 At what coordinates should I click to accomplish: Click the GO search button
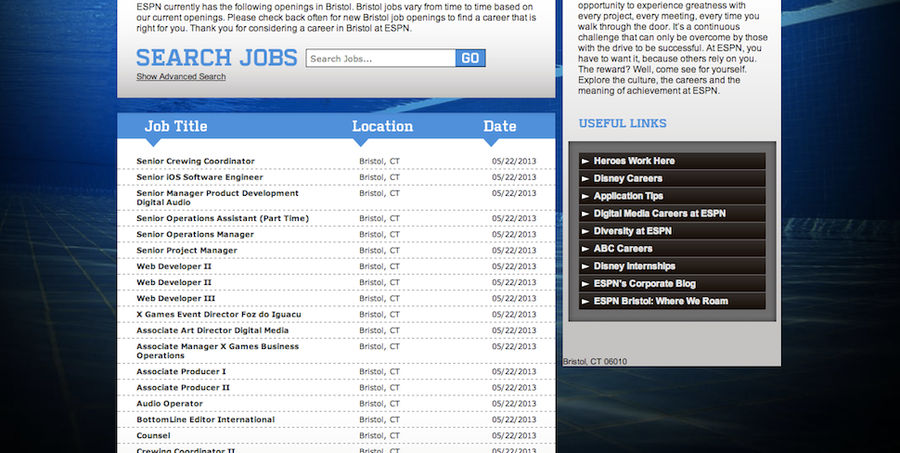click(470, 58)
